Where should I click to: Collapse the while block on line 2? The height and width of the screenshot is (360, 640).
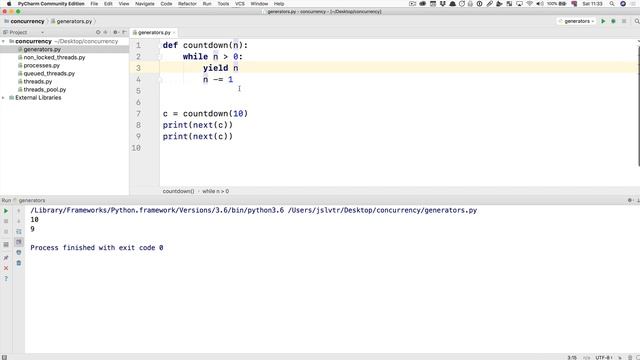pos(160,57)
